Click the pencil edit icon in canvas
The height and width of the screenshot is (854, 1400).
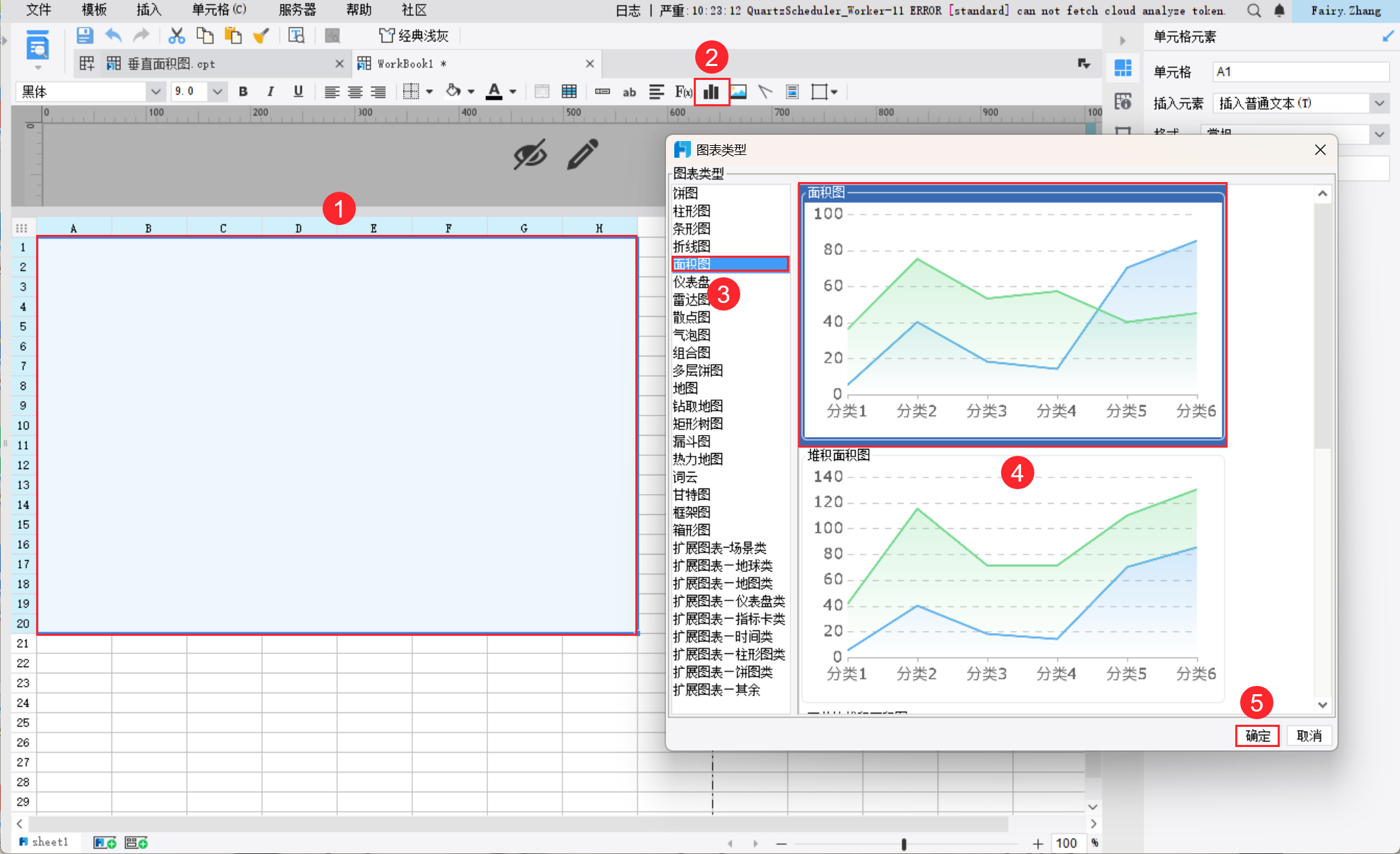pyautogui.click(x=583, y=154)
